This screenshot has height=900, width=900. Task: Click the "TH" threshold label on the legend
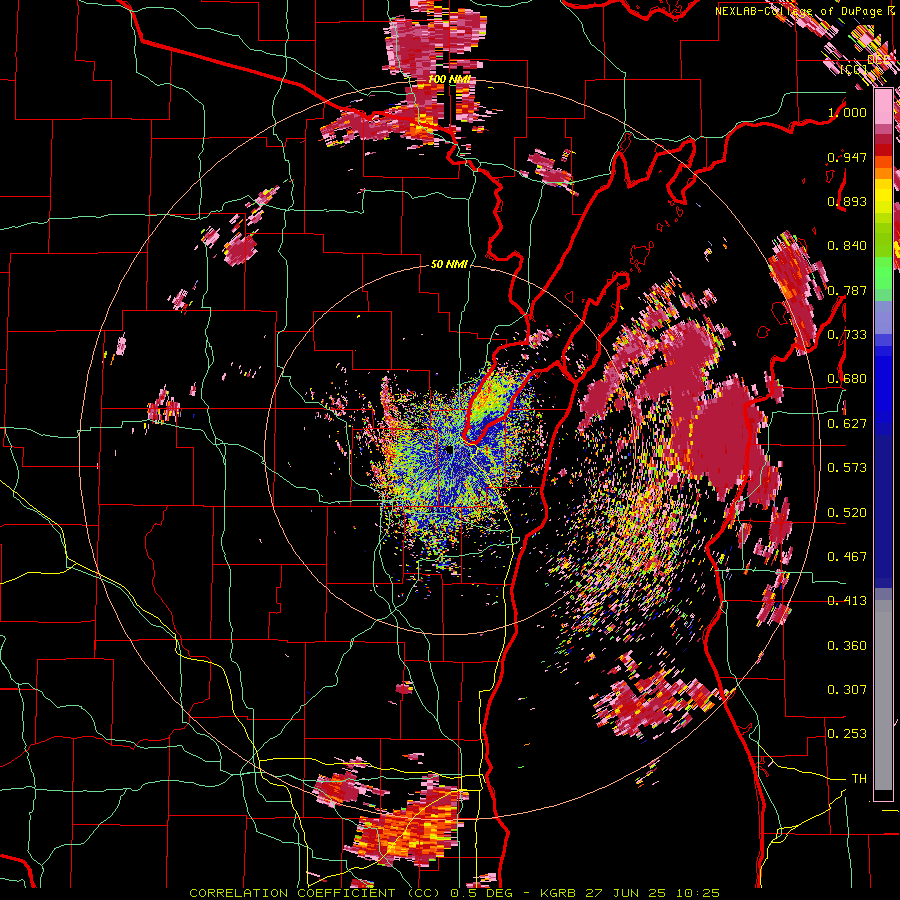click(x=859, y=779)
